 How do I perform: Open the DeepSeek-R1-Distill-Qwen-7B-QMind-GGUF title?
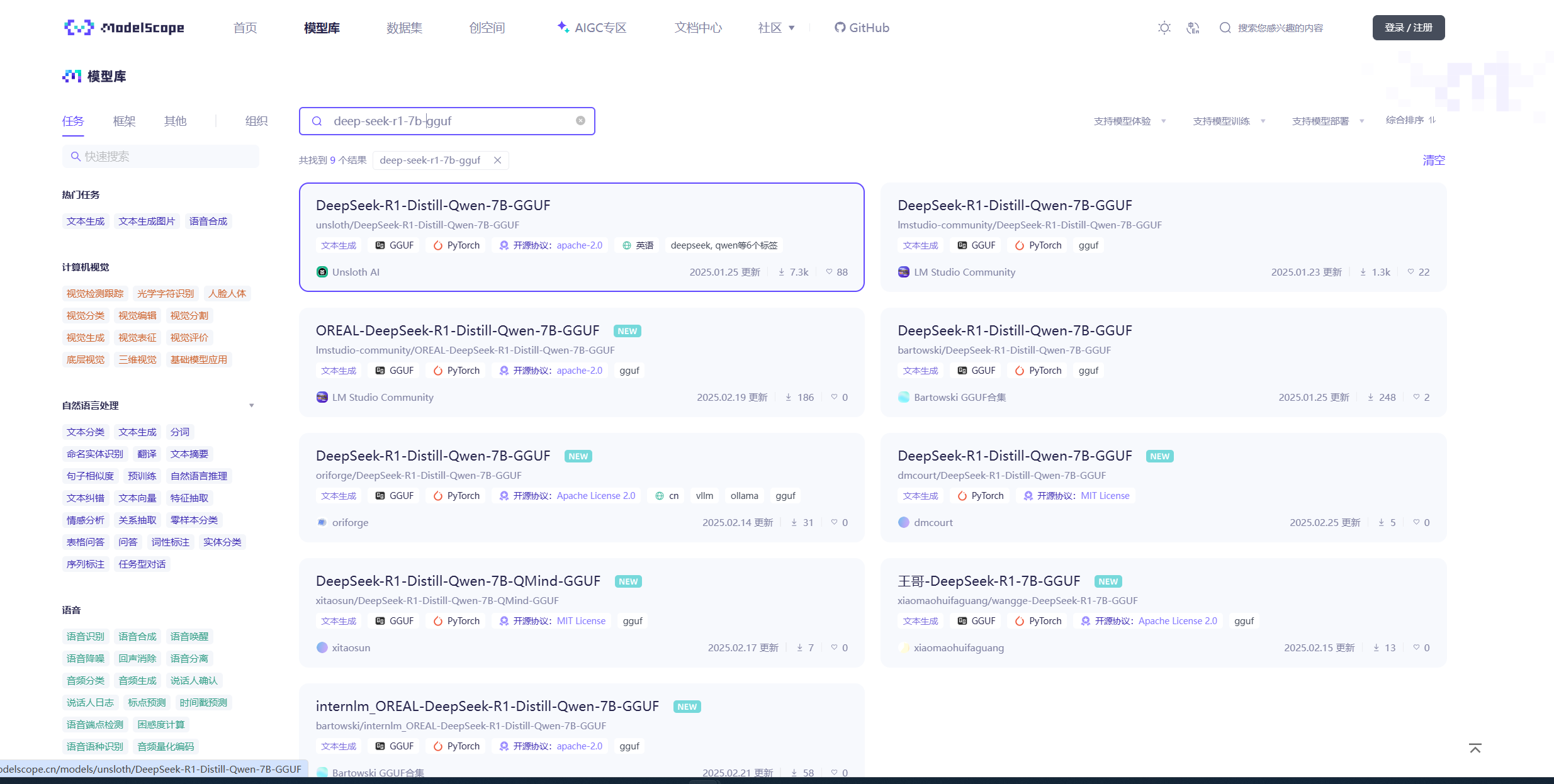click(x=458, y=581)
